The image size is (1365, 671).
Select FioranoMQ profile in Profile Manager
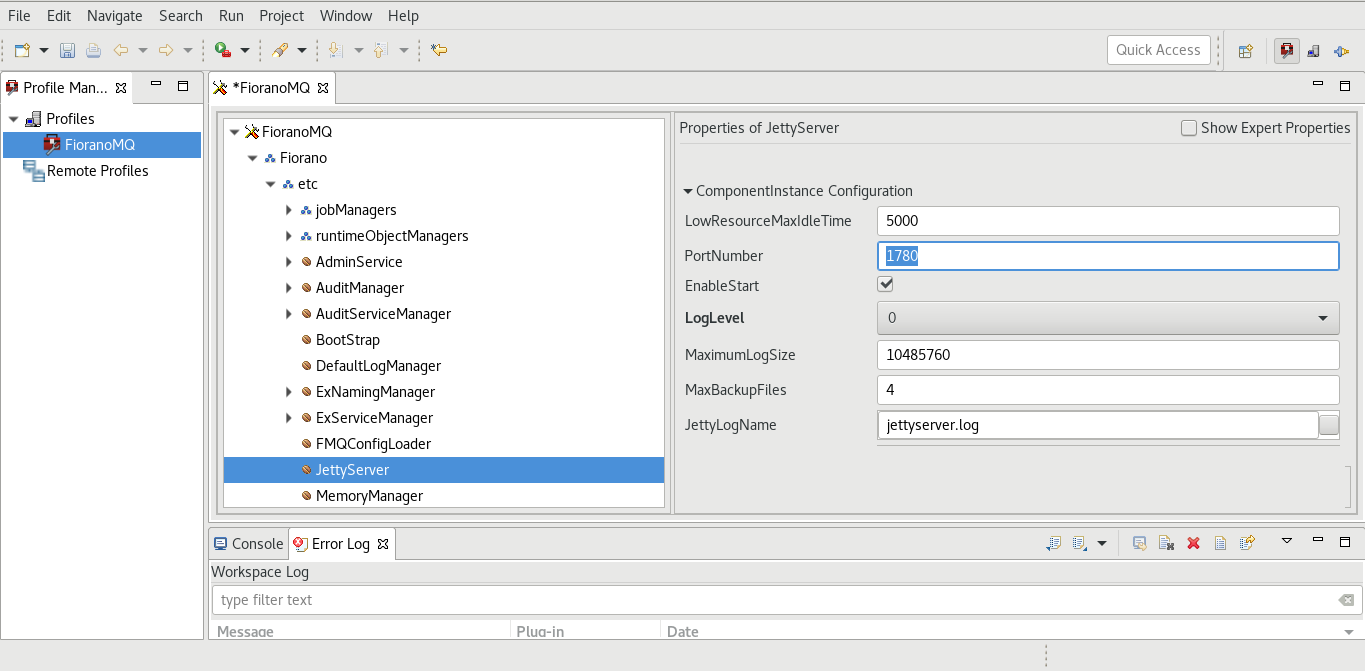pos(101,145)
